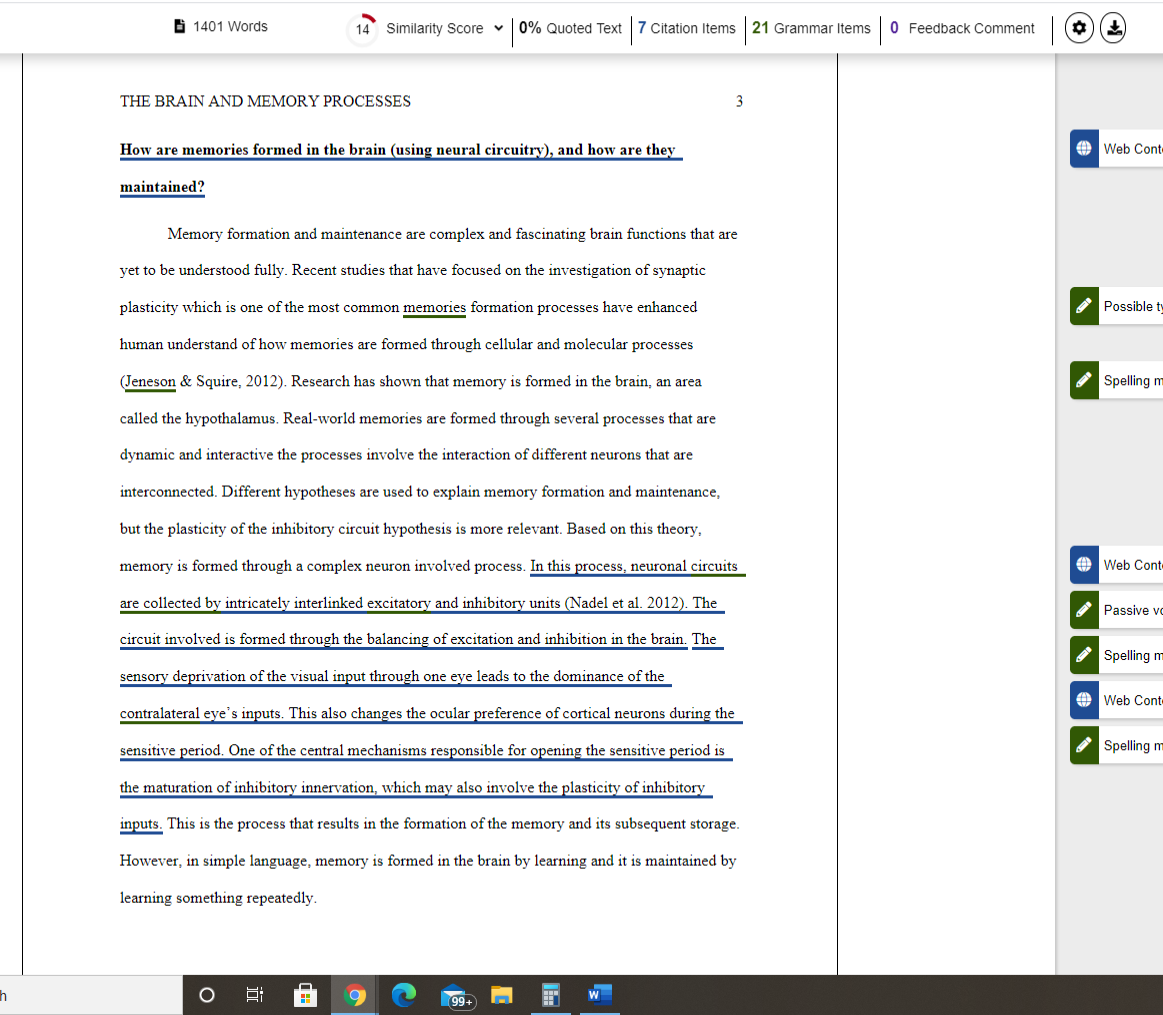
Task: Click the 1401 Words count
Action: tap(230, 27)
